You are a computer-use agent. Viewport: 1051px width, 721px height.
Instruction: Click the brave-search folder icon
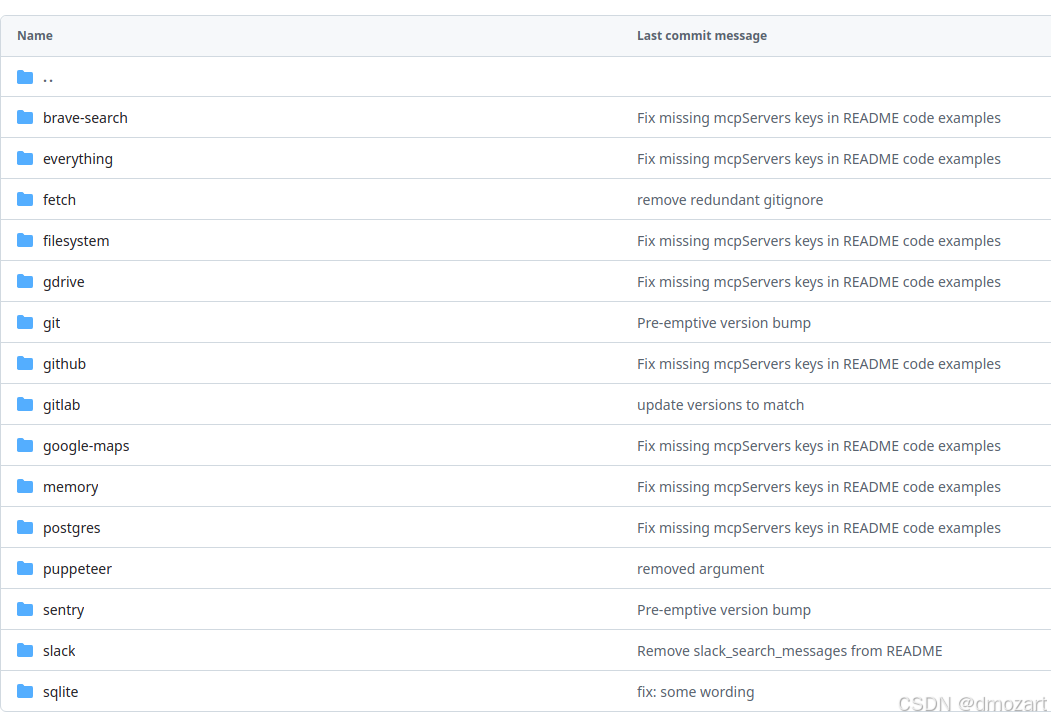25,118
